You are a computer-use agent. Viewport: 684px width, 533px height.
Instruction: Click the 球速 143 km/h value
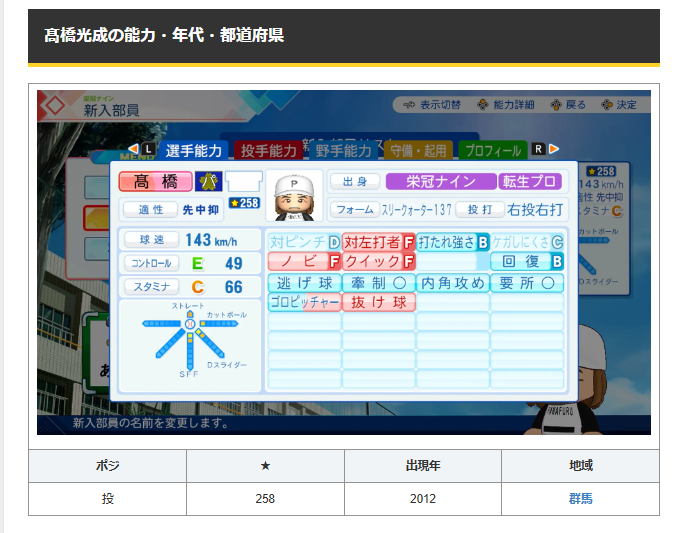[211, 240]
